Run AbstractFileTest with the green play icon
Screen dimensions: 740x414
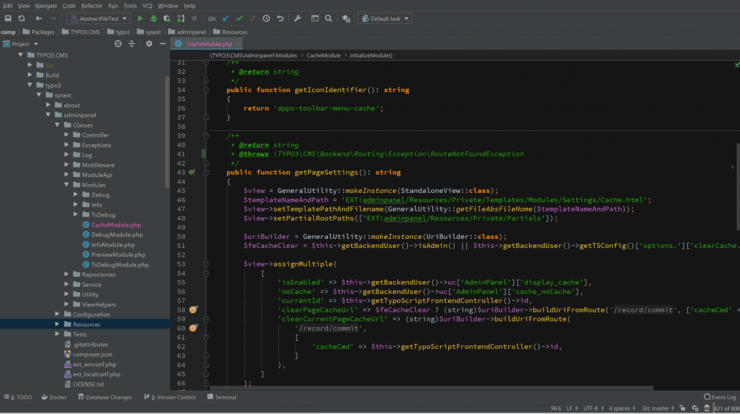click(x=140, y=18)
